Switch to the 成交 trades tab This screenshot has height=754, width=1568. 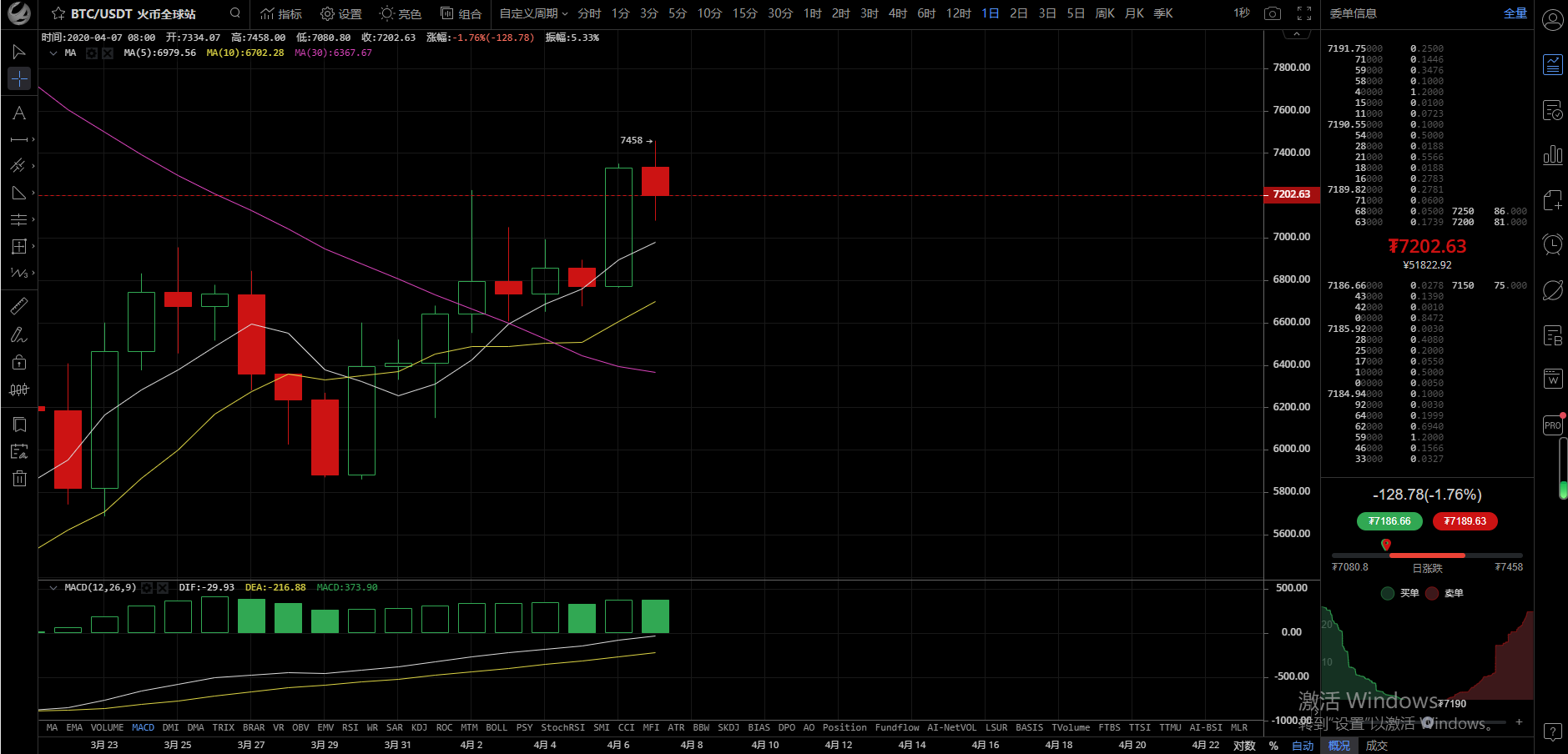point(1376,745)
